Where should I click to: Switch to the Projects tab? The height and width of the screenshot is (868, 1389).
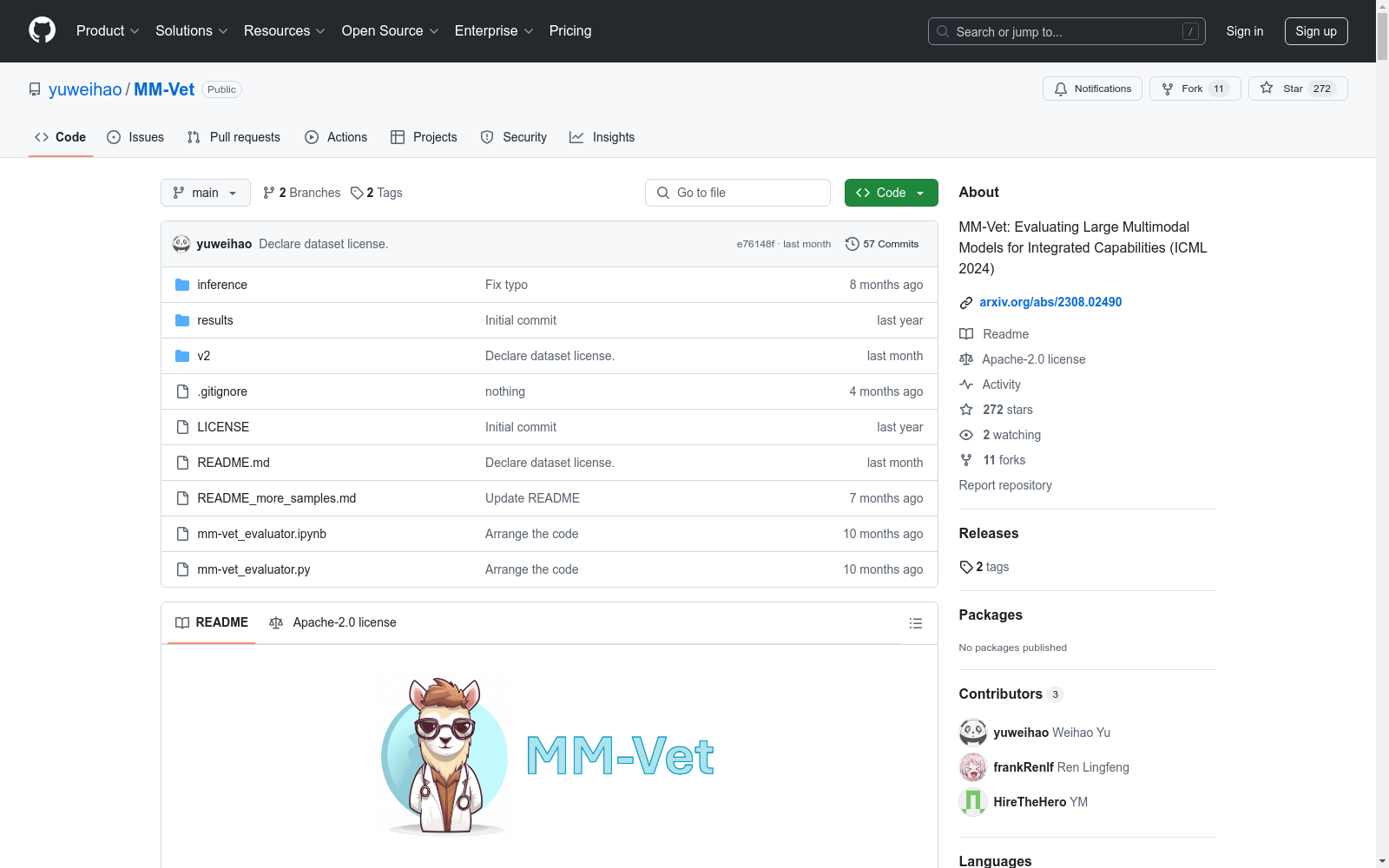[x=424, y=137]
